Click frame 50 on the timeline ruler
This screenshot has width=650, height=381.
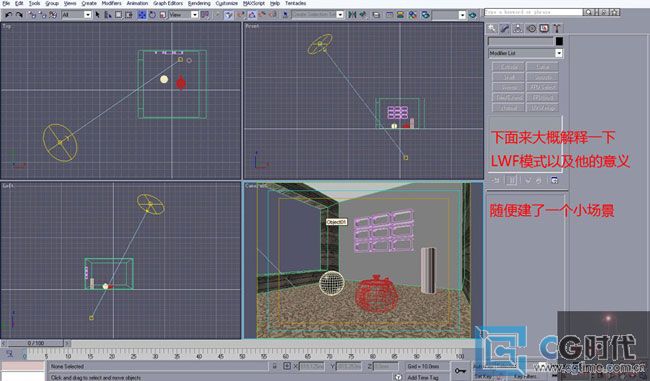242,356
